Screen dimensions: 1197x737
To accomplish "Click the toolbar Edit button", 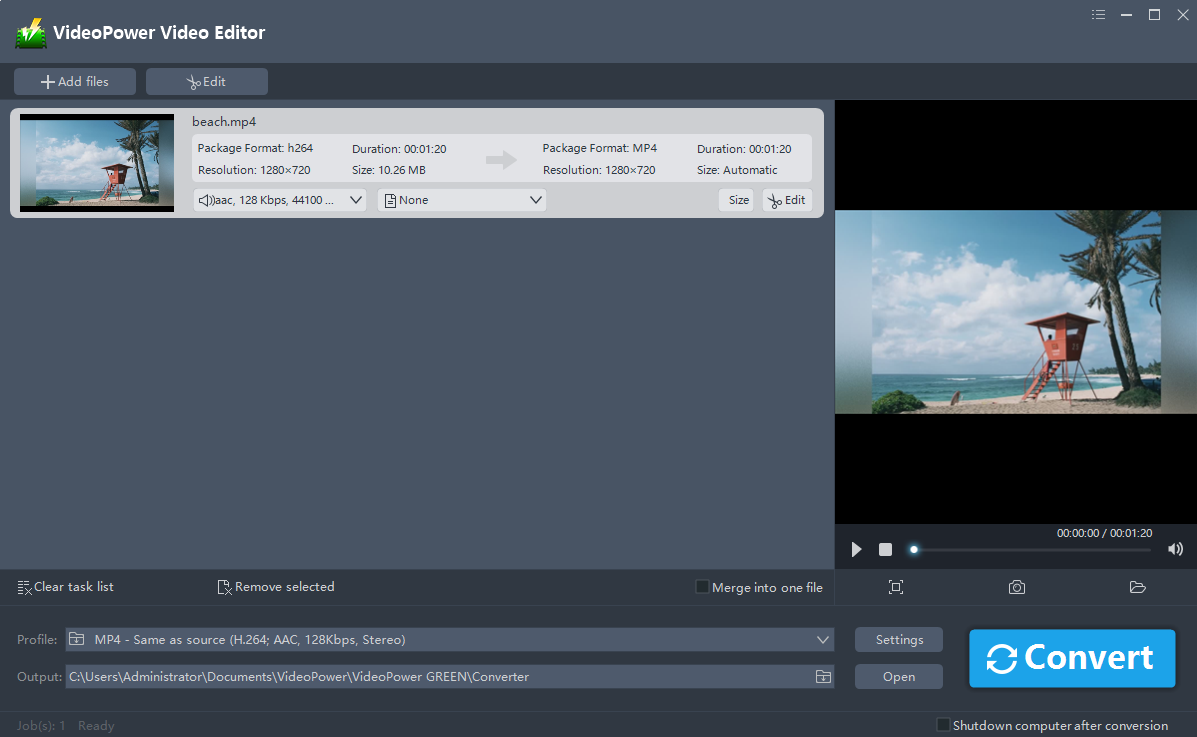I will click(207, 82).
